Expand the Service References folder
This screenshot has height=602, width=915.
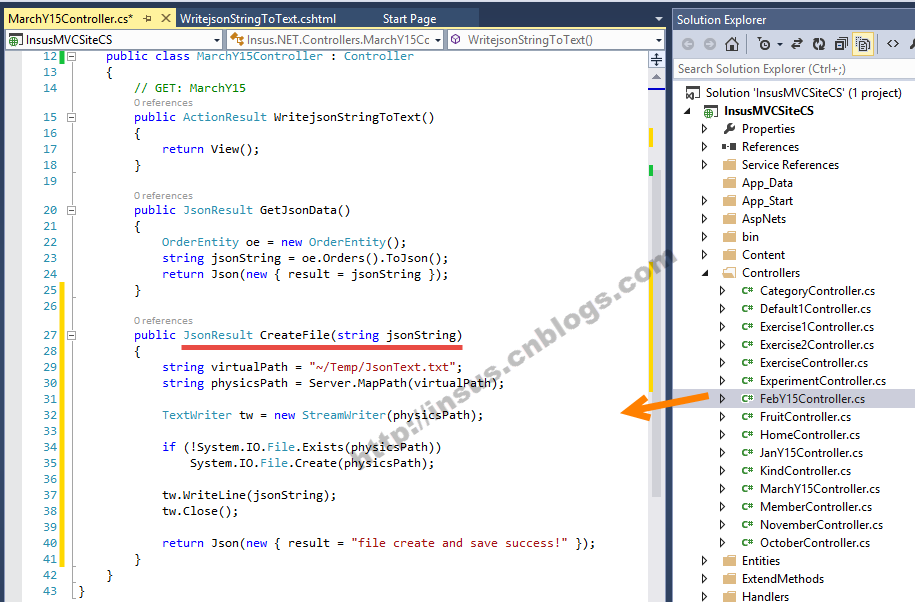[705, 165]
